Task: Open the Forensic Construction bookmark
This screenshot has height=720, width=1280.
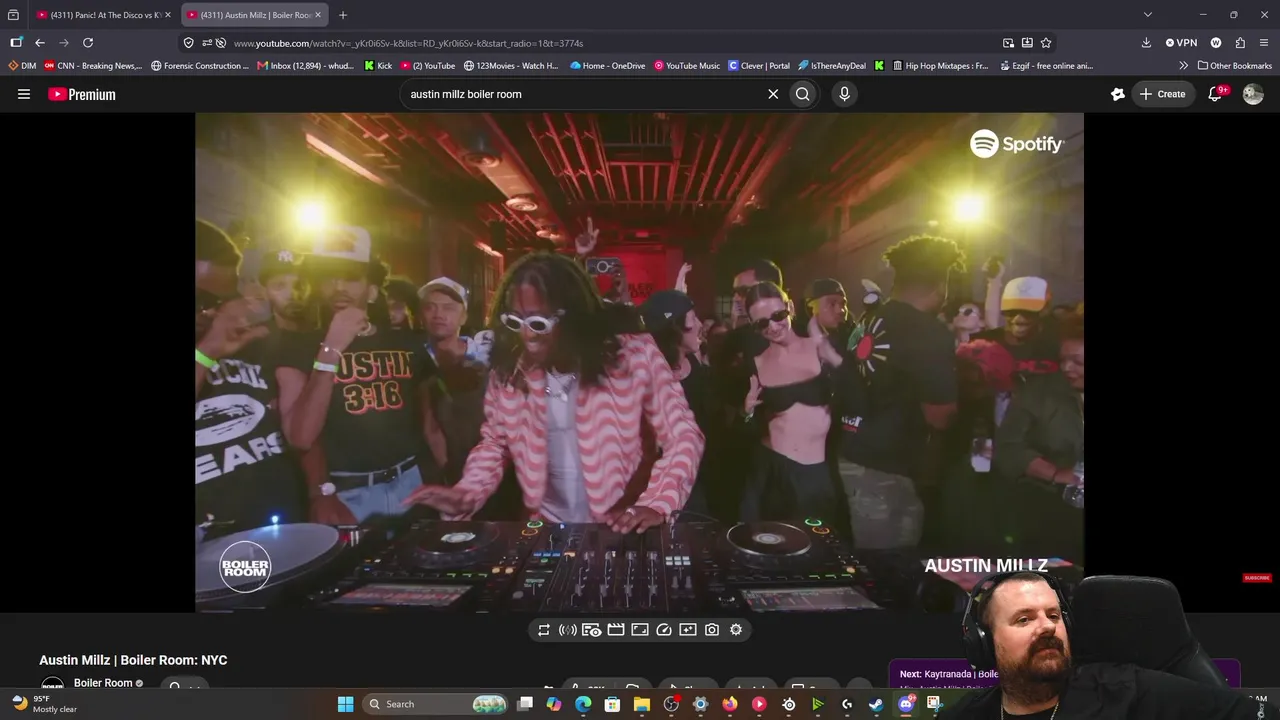Action: click(x=200, y=66)
